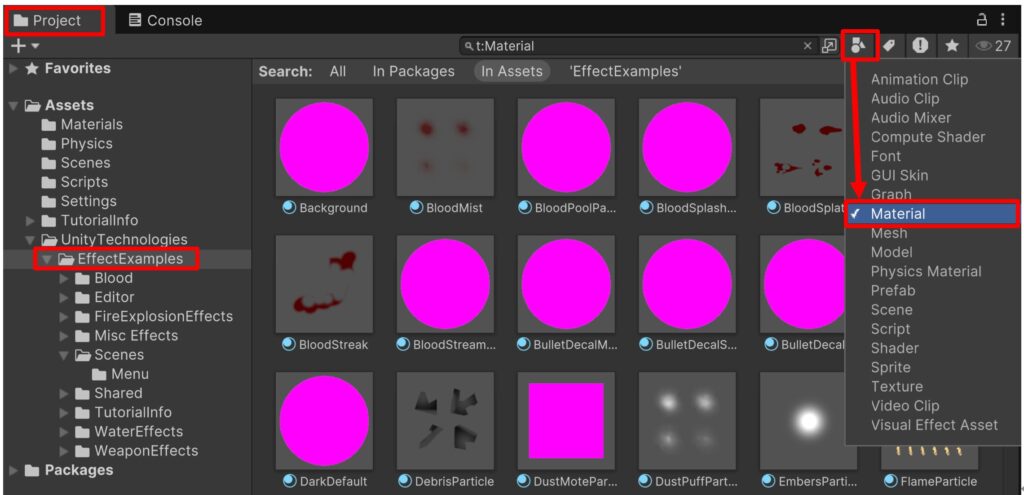This screenshot has height=495, width=1024.
Task: Select Prefab in the type filter list
Action: tap(892, 290)
